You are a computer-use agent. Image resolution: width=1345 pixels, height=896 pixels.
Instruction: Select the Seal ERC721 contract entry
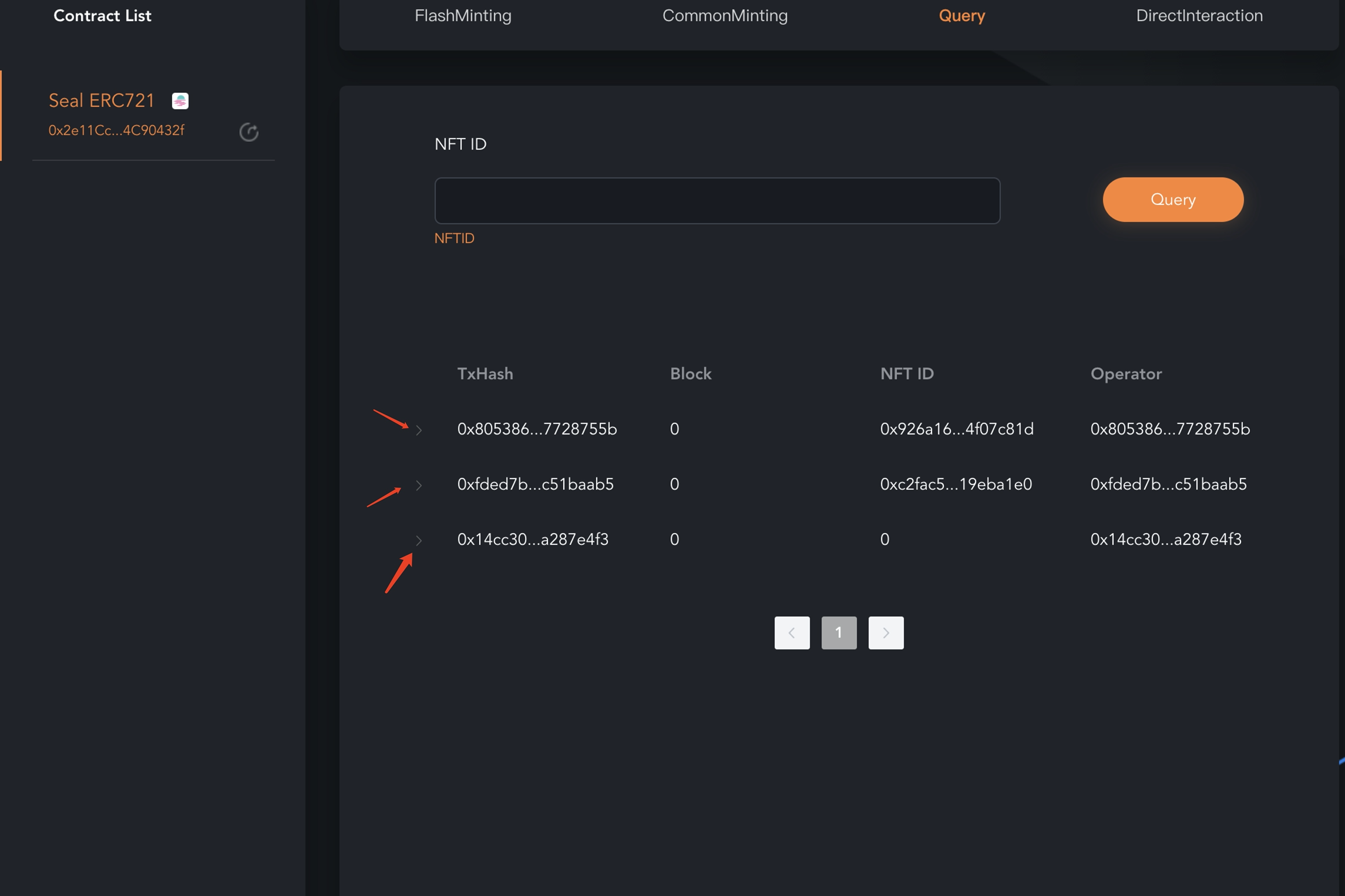point(102,101)
